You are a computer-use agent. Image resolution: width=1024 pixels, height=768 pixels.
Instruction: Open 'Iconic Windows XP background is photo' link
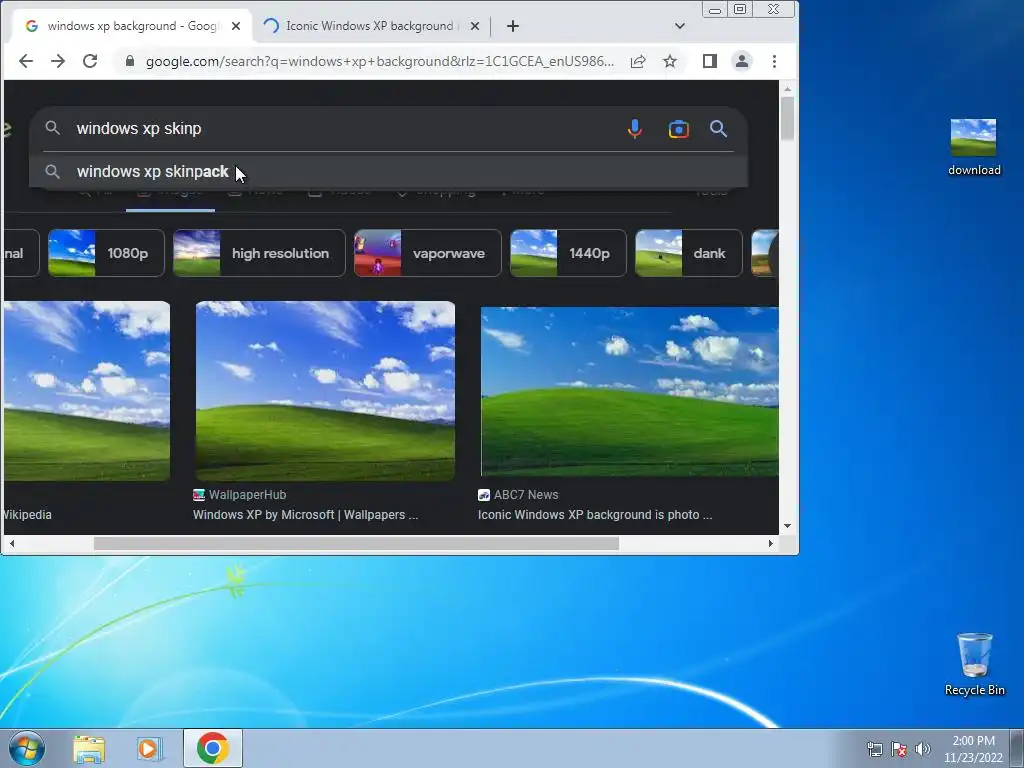(x=595, y=515)
